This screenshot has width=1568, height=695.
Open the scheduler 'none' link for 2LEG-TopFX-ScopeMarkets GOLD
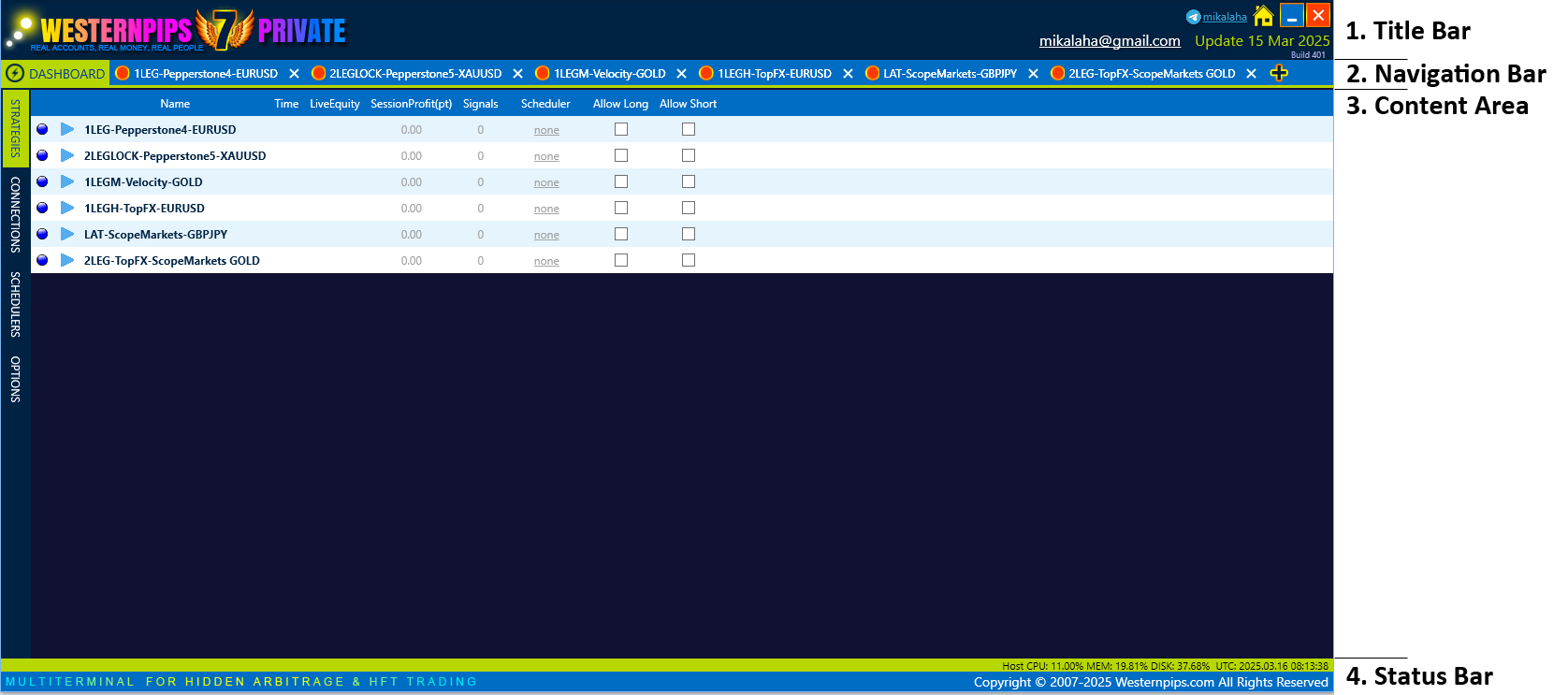tap(546, 261)
